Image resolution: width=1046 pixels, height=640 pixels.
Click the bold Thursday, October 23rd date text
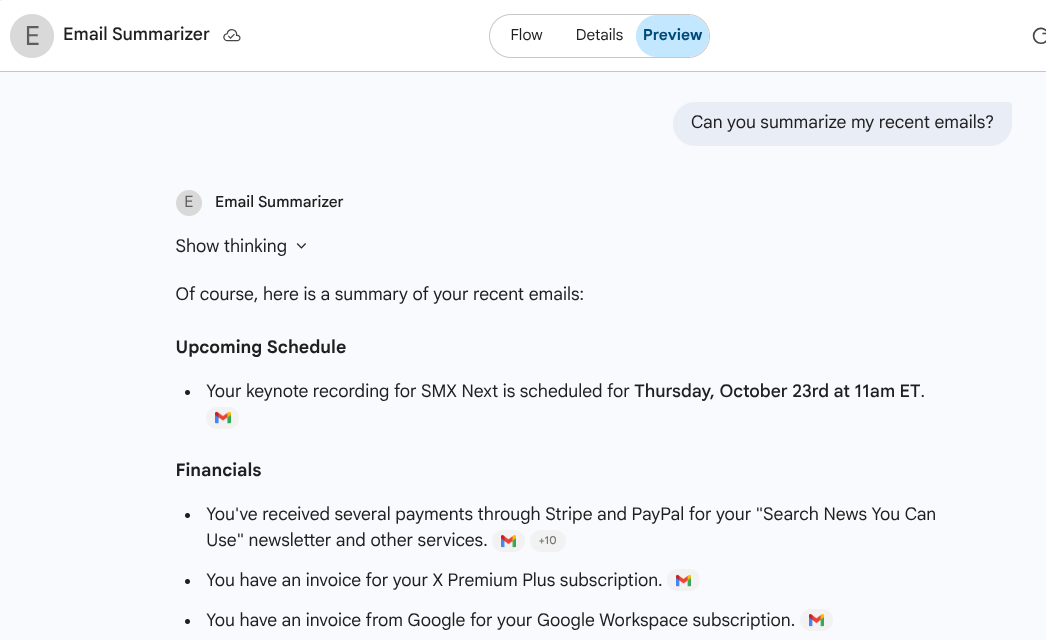pyautogui.click(x=777, y=391)
